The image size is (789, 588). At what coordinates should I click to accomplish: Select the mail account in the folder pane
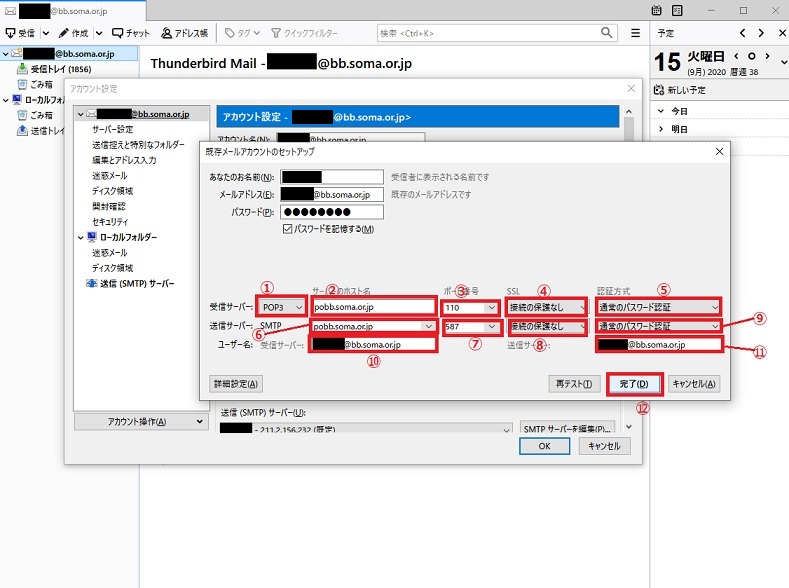pos(69,53)
